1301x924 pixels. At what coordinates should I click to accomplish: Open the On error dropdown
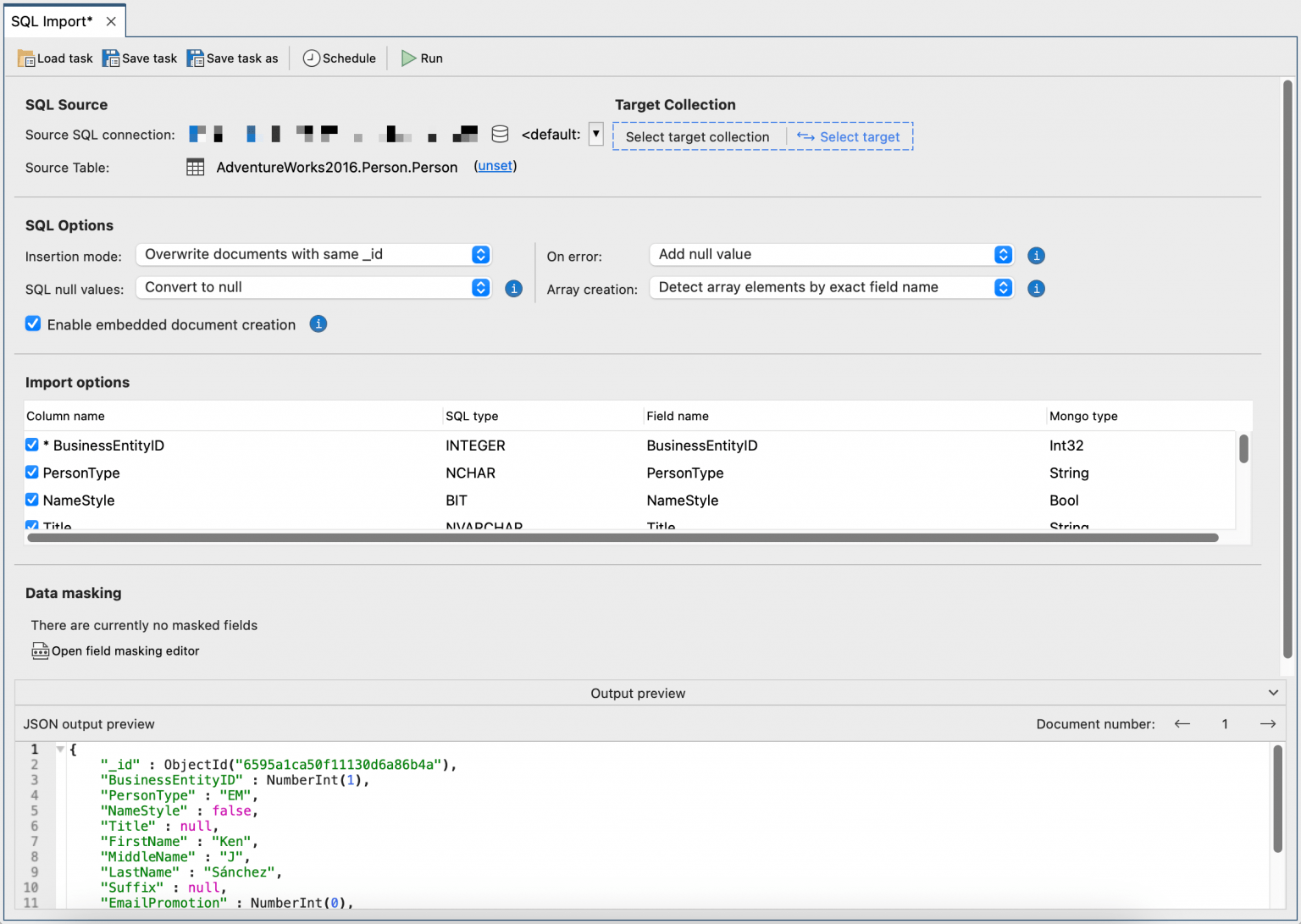(831, 255)
